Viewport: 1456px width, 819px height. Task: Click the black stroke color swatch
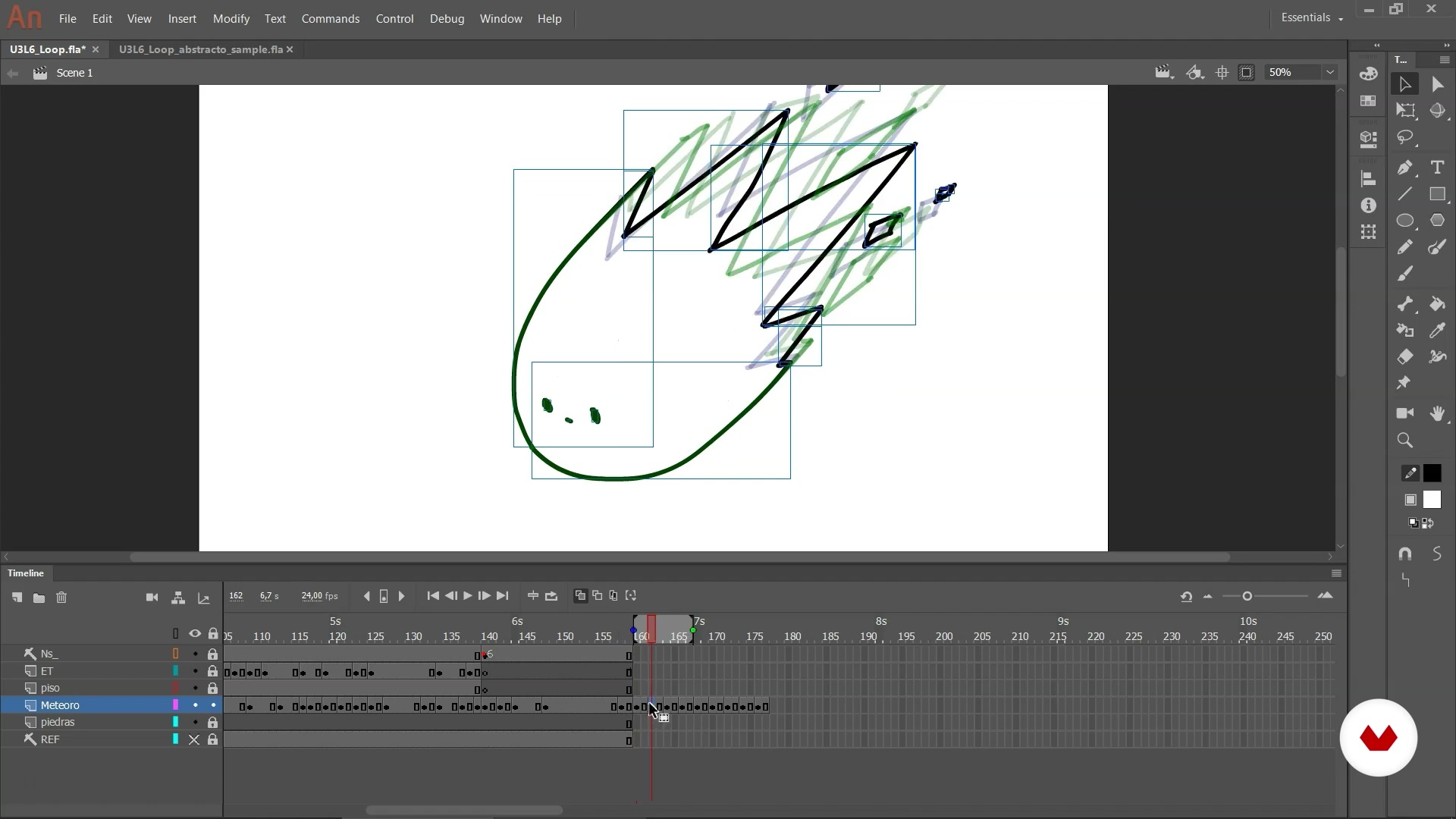1432,473
